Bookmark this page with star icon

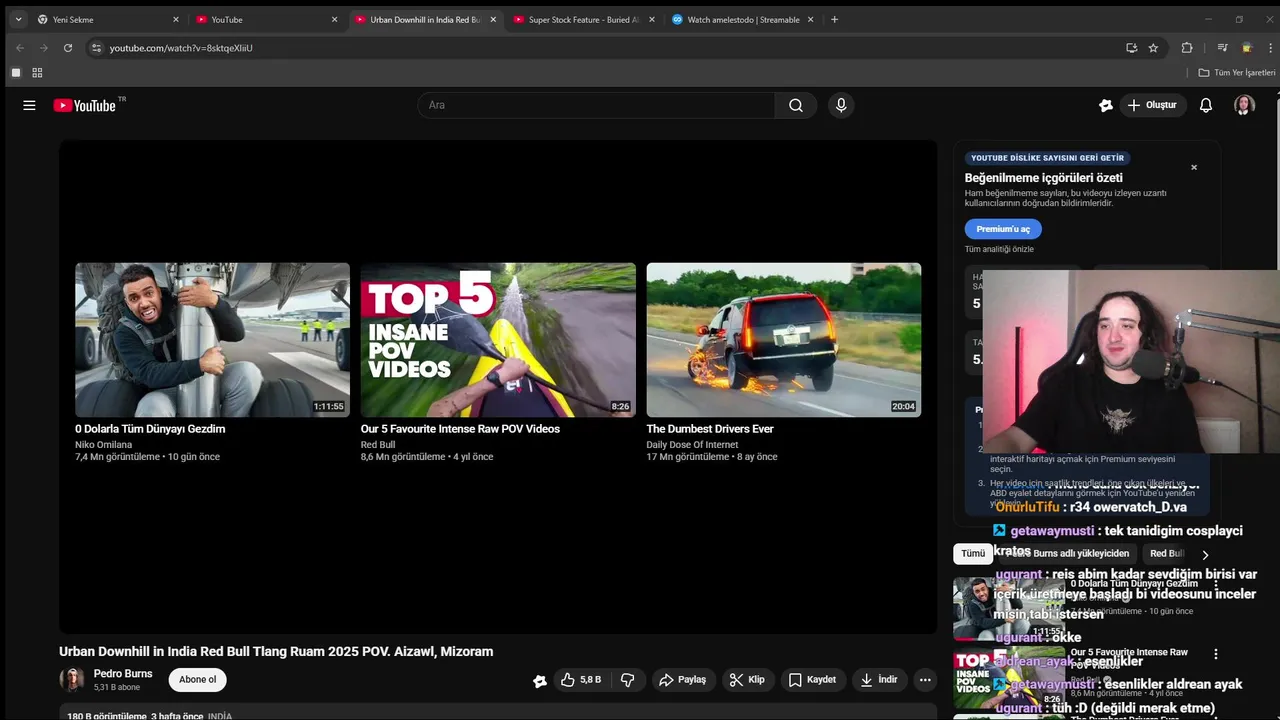point(1153,47)
